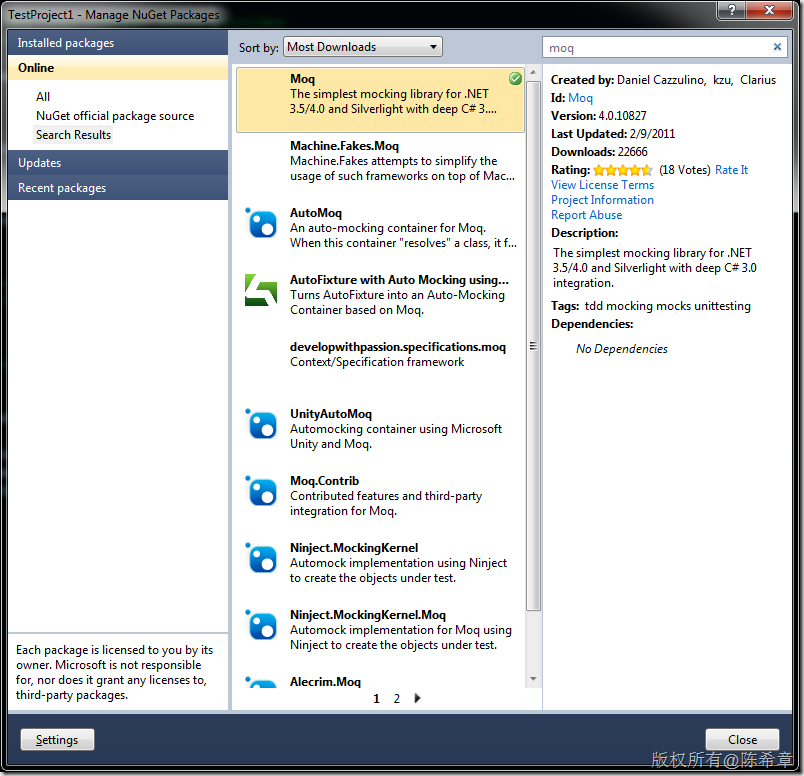Open the Sort by Most Downloads dropdown
804x776 pixels.
363,47
